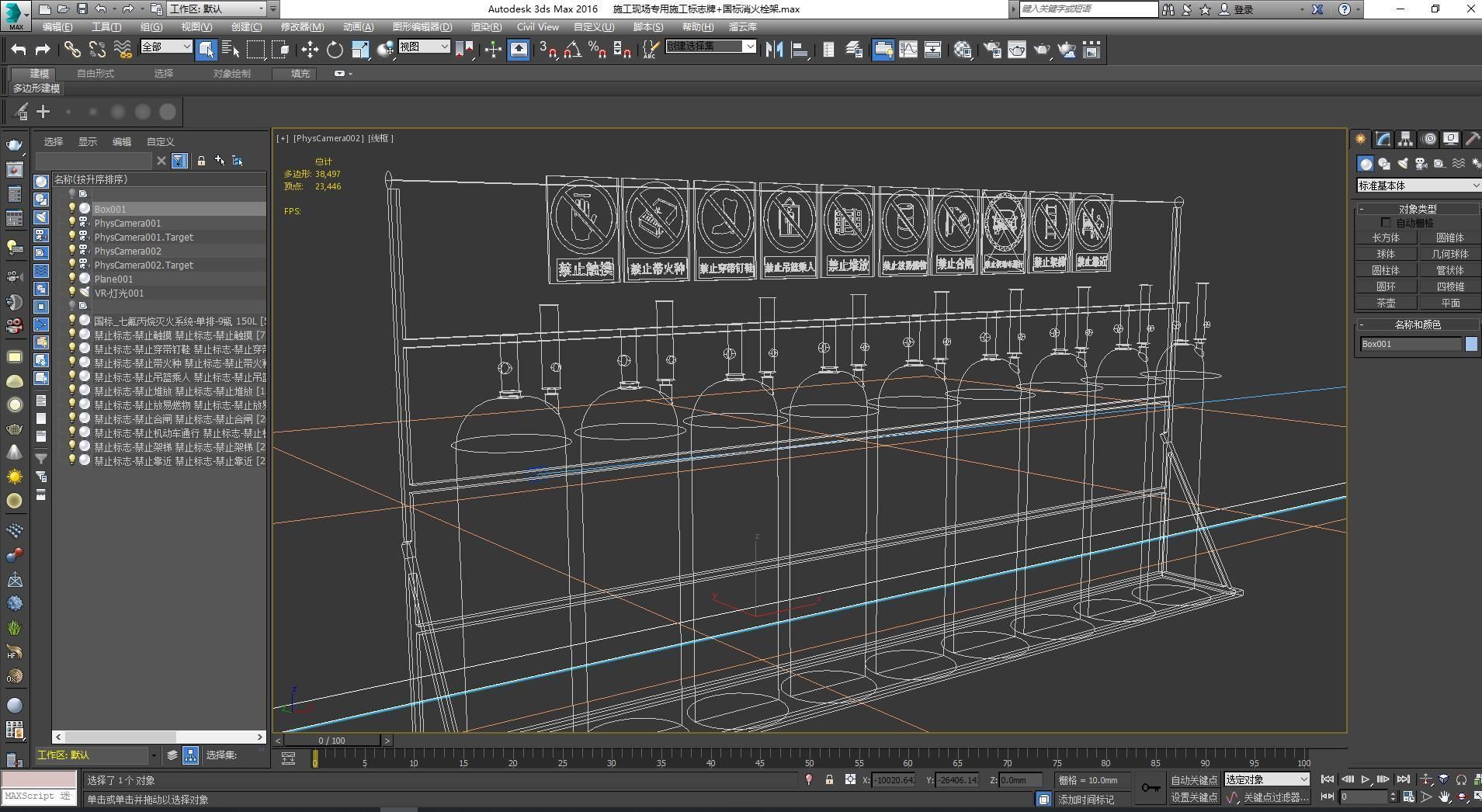Open the 选定对象 key filter dropdown
The height and width of the screenshot is (812, 1482).
coord(1267,779)
